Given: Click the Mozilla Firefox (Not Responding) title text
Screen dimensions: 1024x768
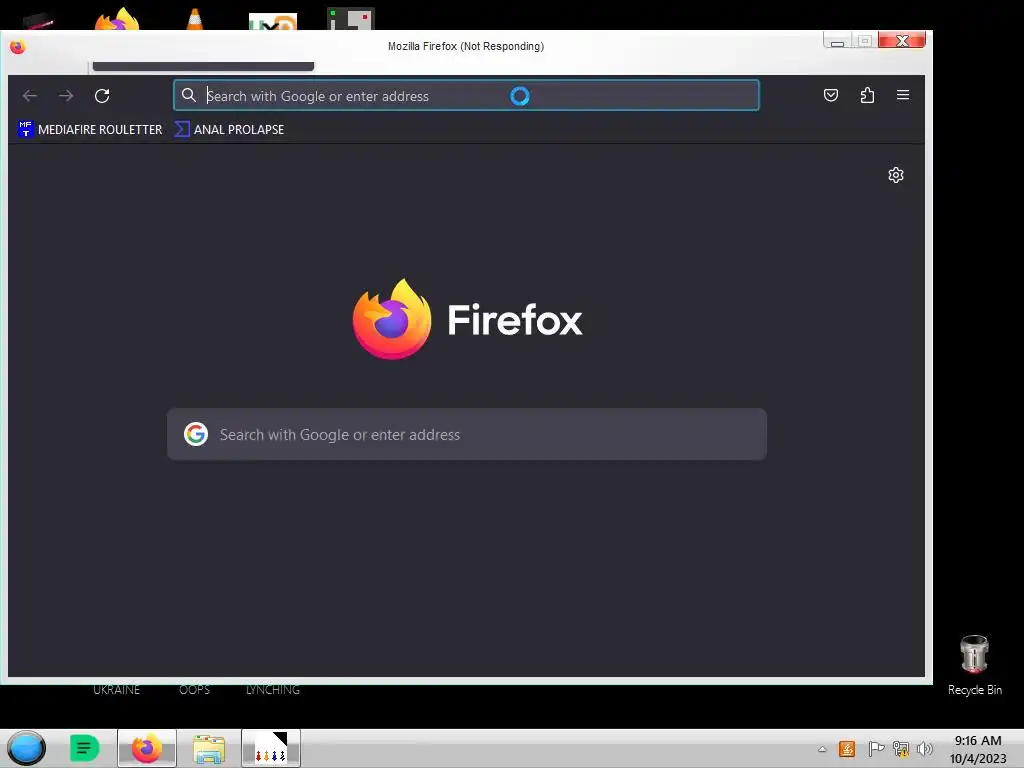Looking at the screenshot, I should (466, 46).
